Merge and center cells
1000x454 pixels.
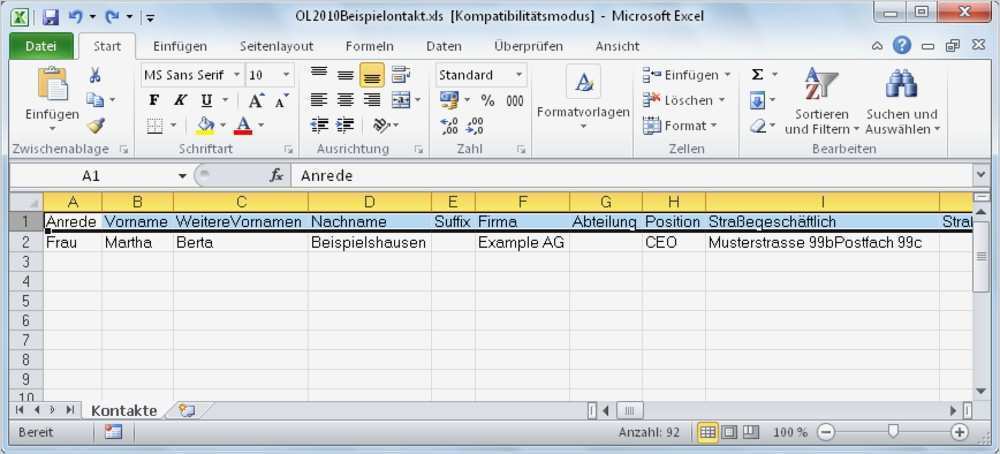[401, 100]
